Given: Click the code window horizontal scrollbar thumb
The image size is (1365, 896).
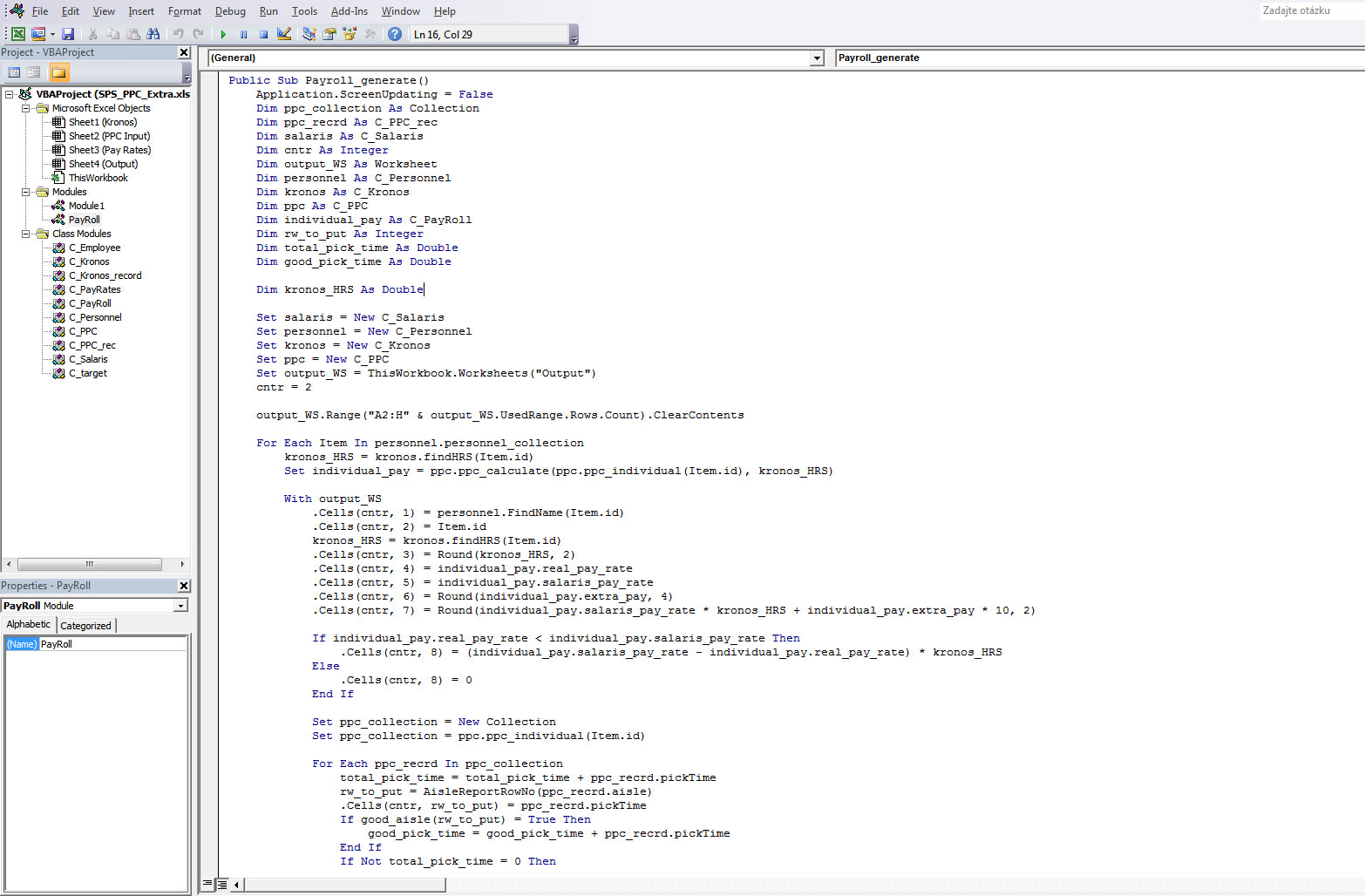Looking at the screenshot, I should [345, 884].
